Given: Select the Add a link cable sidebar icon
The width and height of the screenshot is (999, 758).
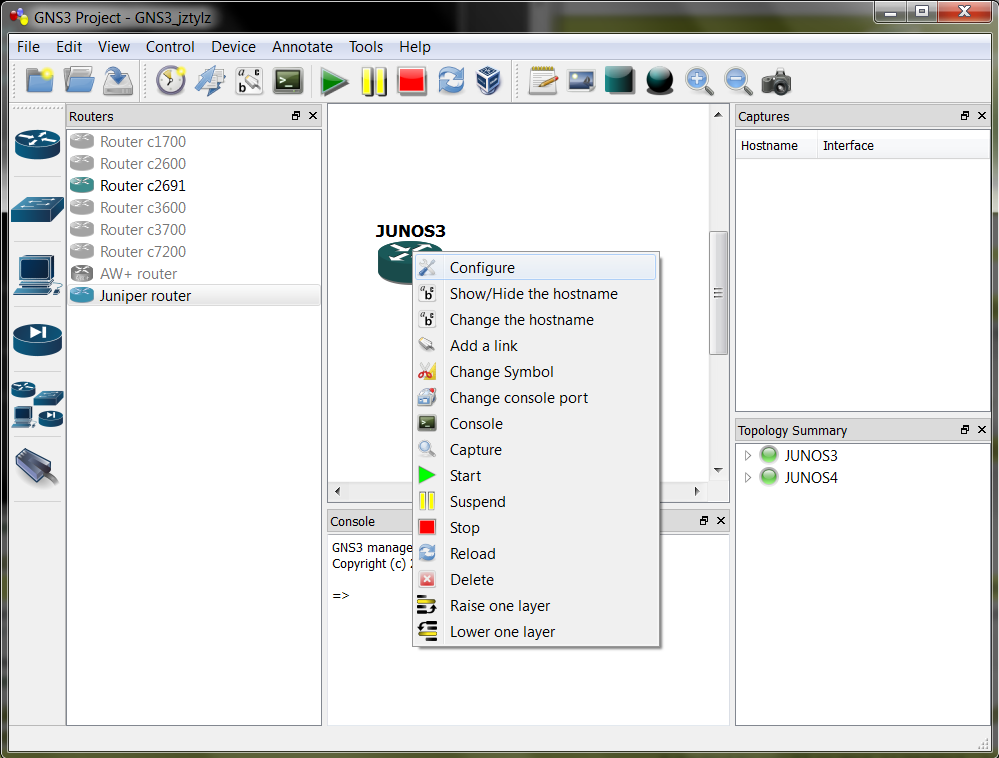Looking at the screenshot, I should 38,468.
